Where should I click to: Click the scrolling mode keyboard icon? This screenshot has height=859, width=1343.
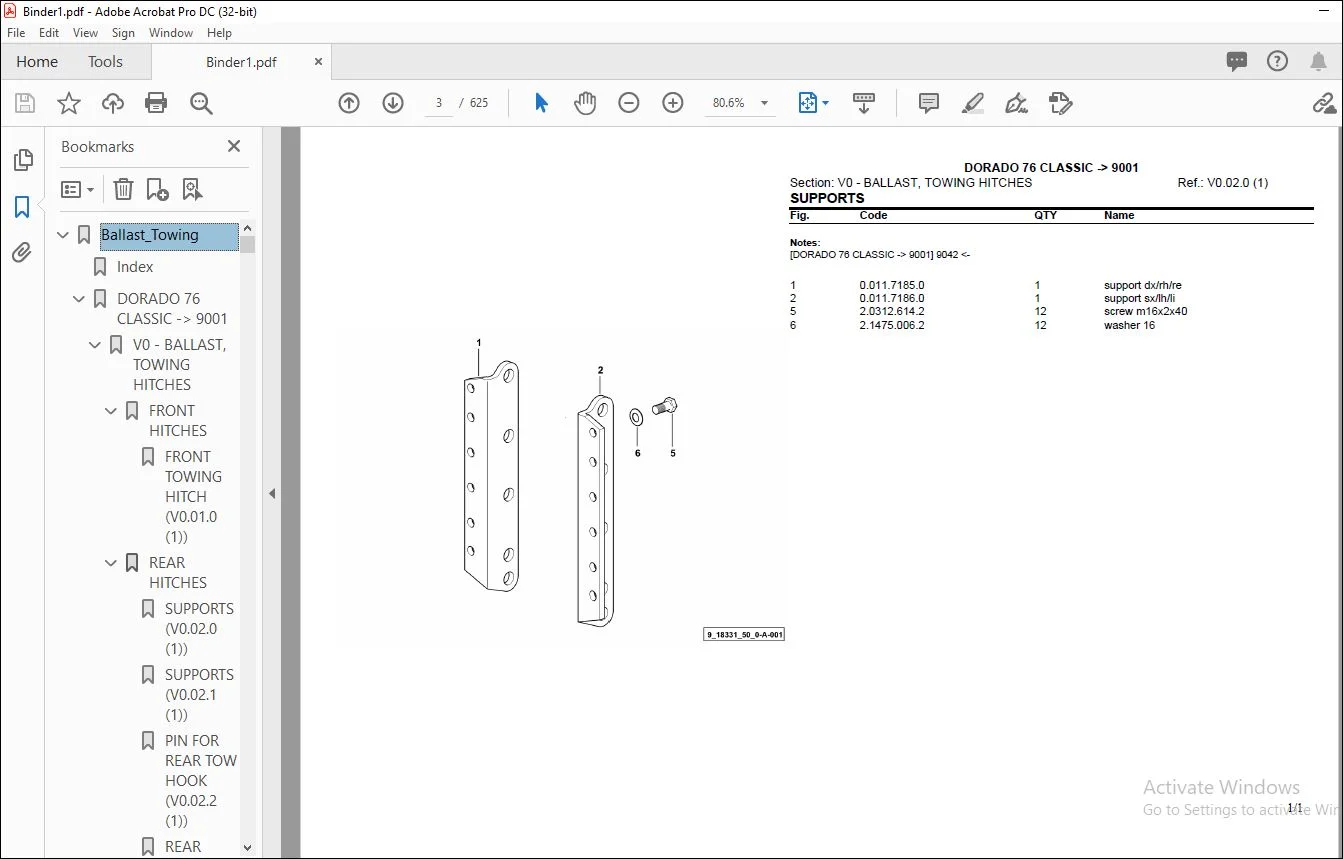(864, 103)
